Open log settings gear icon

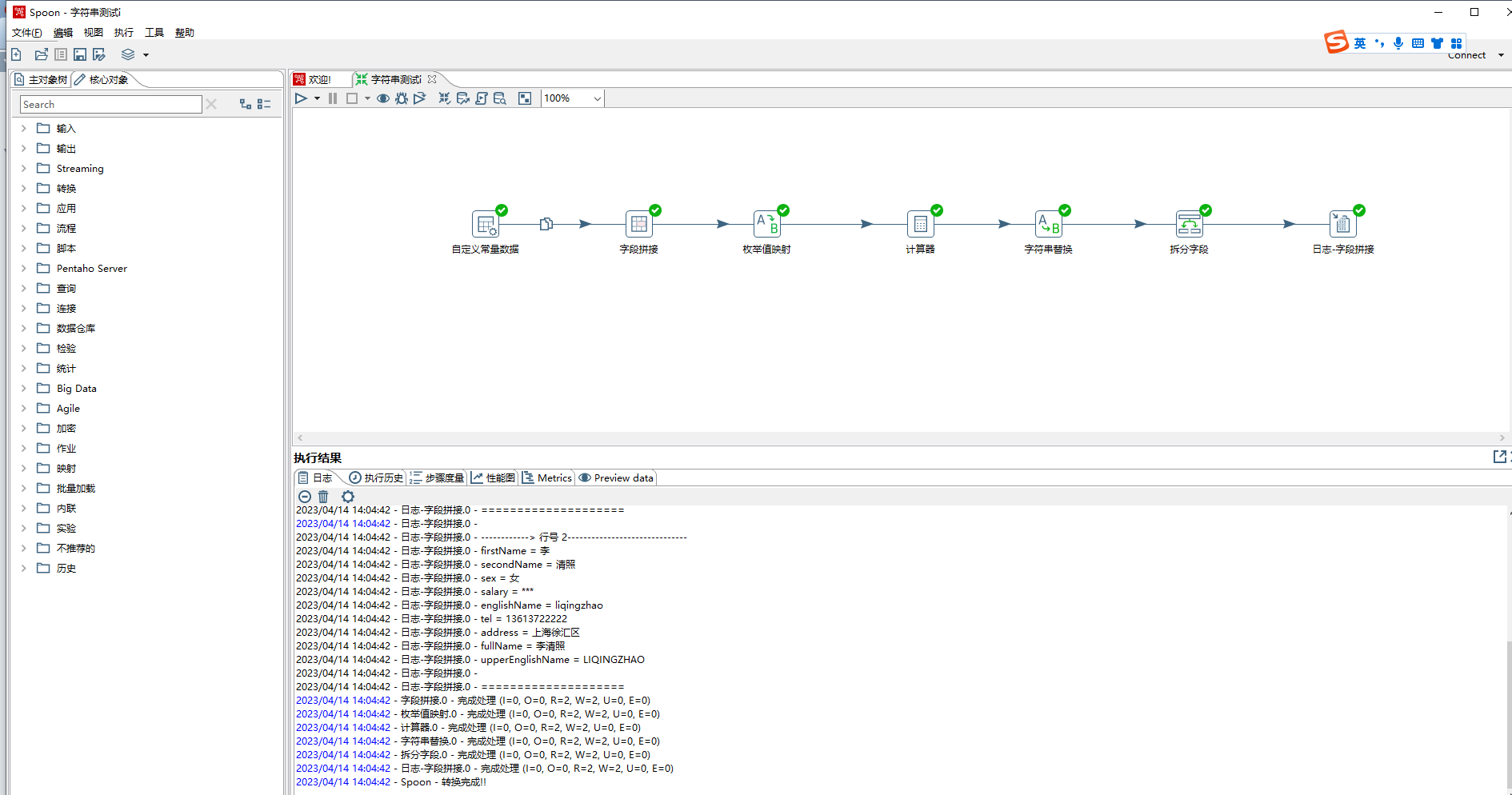pyautogui.click(x=348, y=497)
